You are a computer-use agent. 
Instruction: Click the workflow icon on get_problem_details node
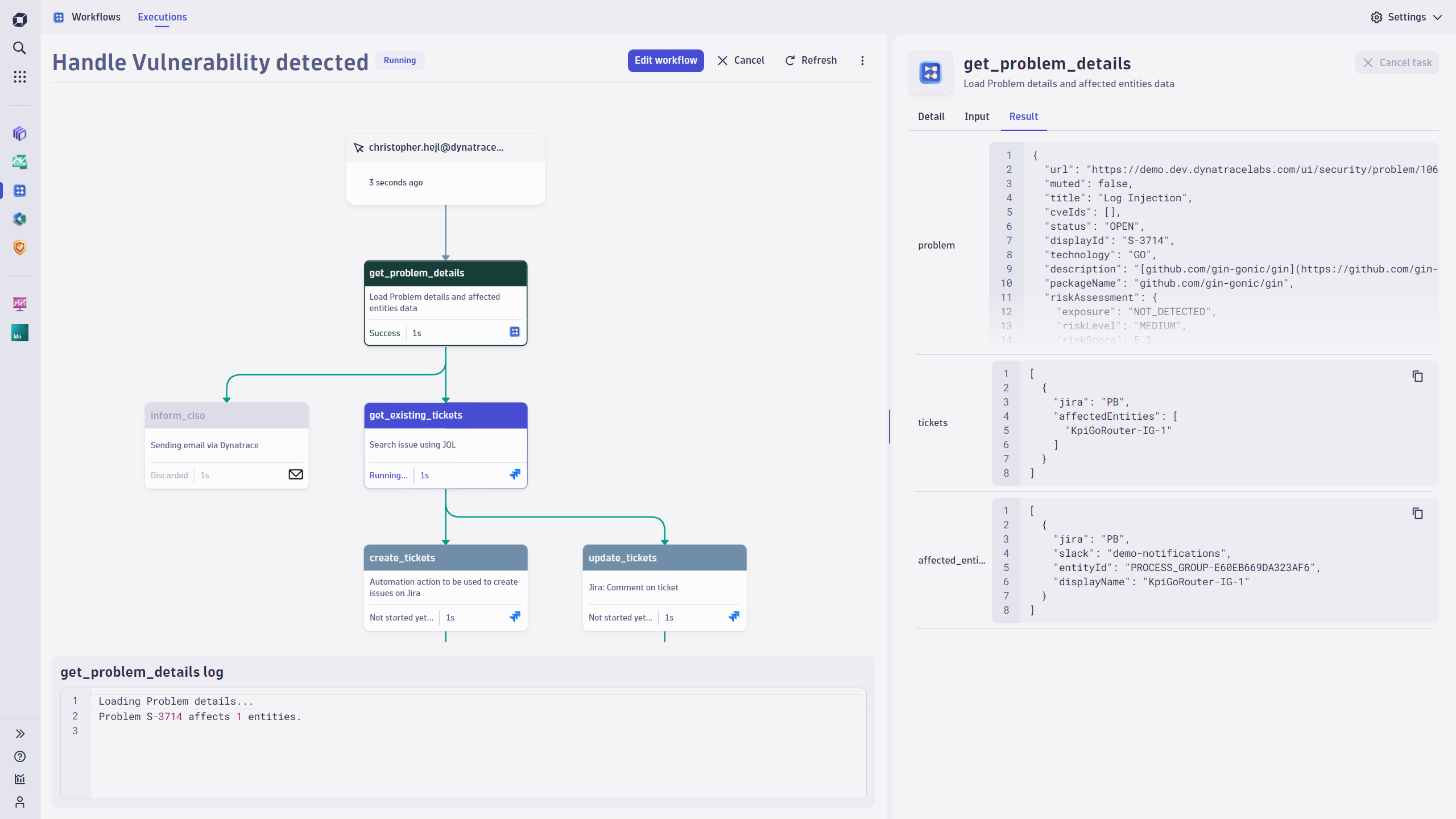(x=515, y=332)
